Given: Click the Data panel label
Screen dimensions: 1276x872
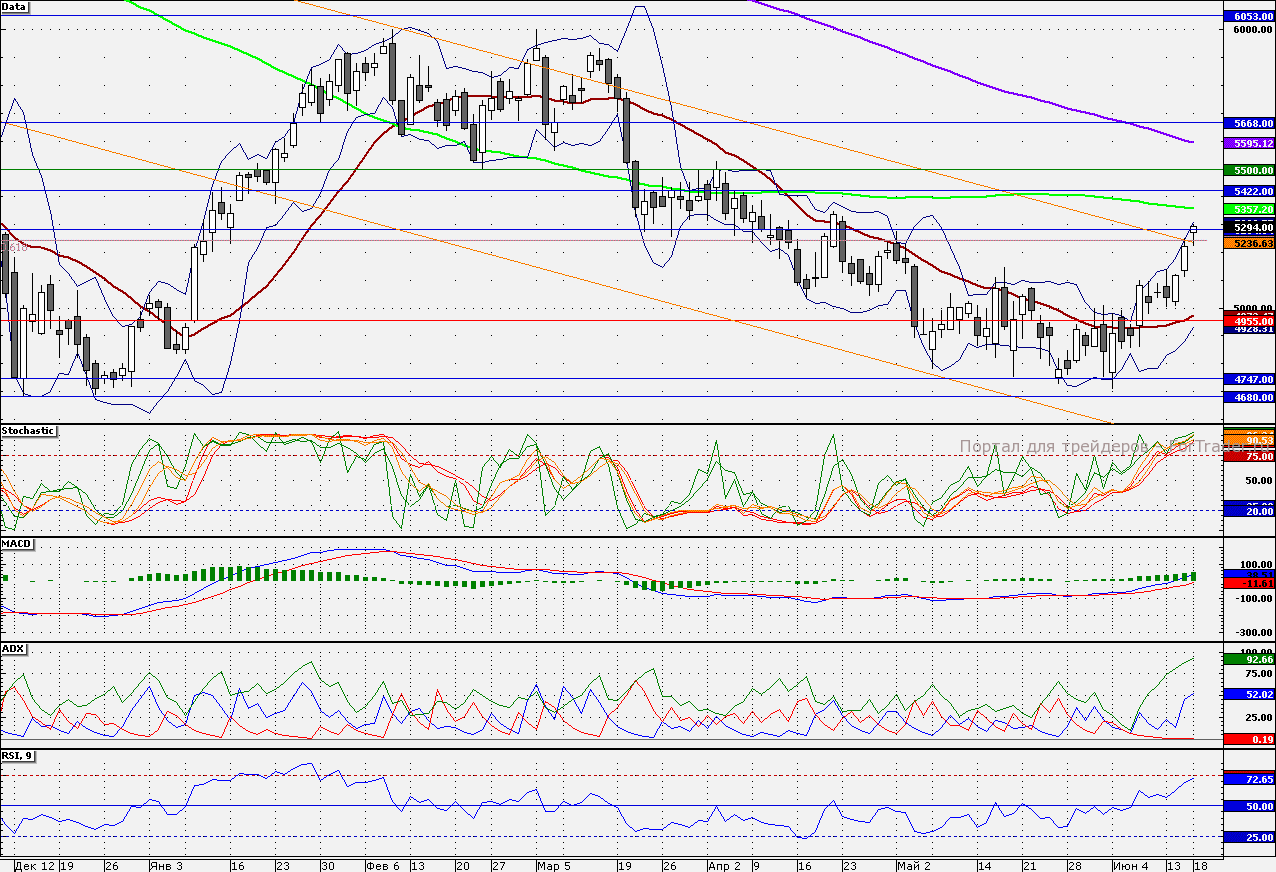Looking at the screenshot, I should coord(15,7).
